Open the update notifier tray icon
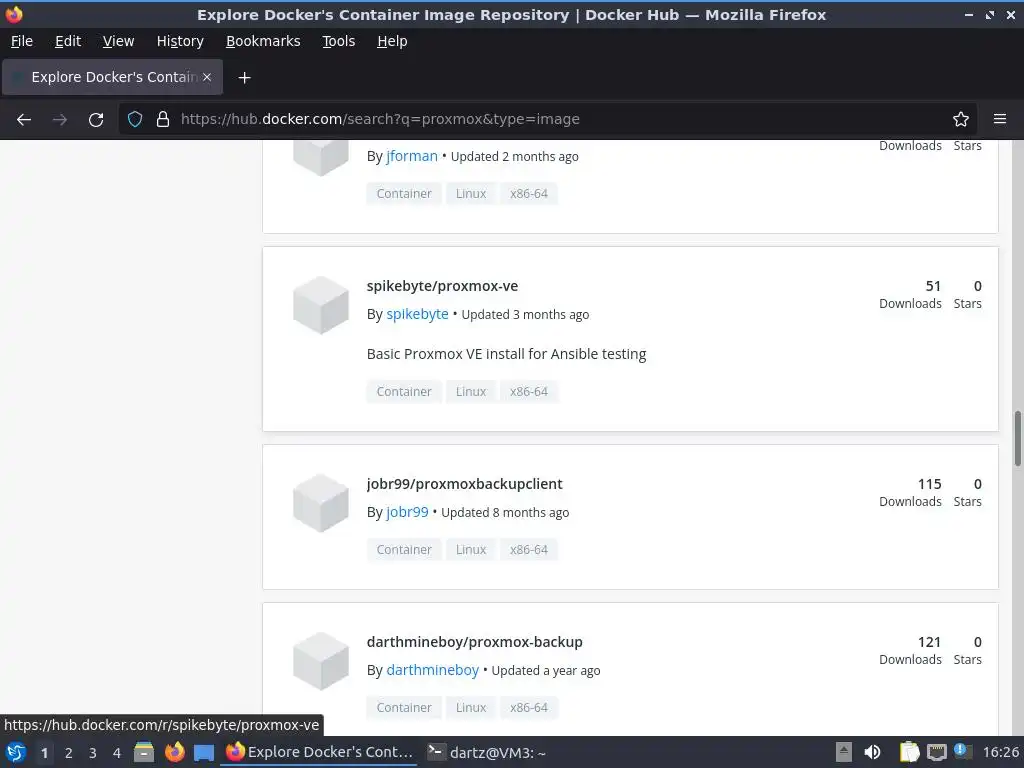Viewport: 1024px width, 768px height. (x=962, y=751)
